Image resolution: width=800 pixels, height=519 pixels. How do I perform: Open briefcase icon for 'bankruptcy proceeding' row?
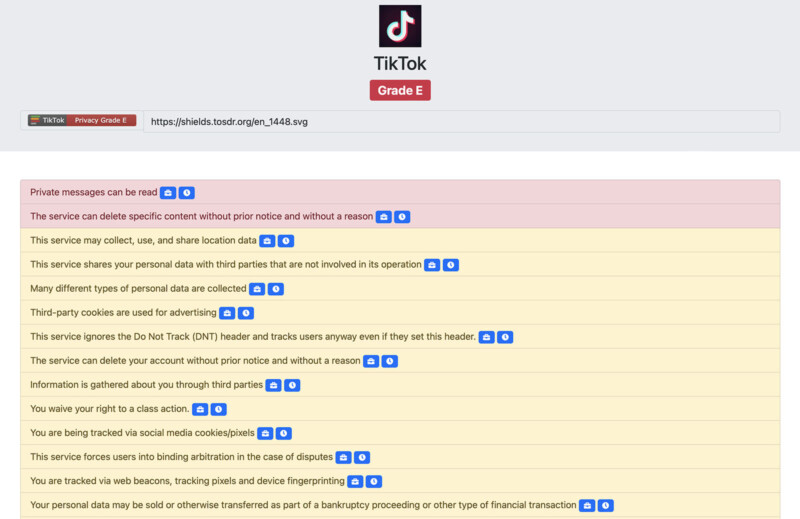[x=587, y=505]
